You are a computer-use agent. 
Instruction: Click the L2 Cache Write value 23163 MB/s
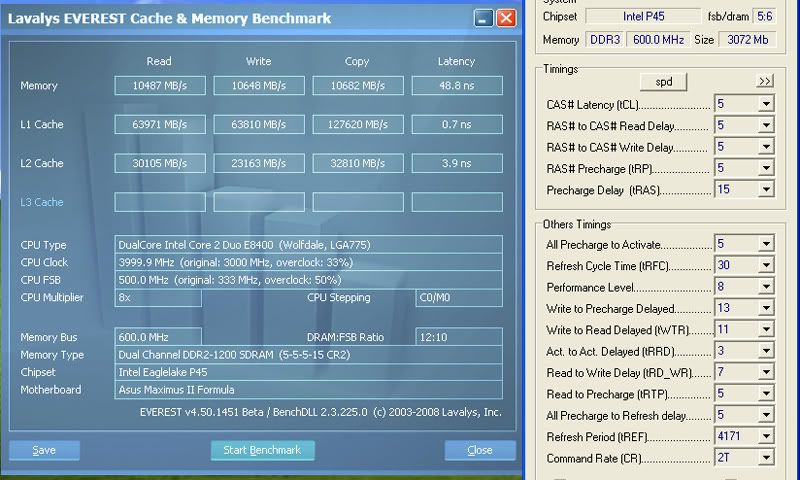click(x=259, y=163)
